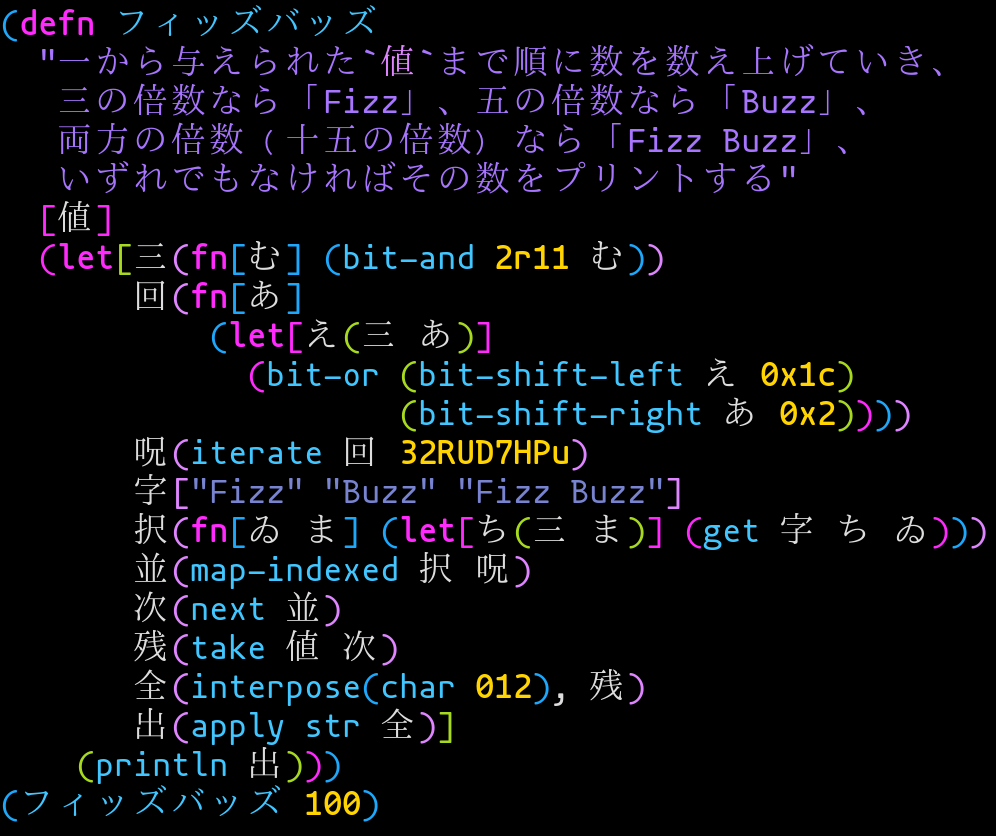Click the map-indexed function name
The height and width of the screenshot is (836, 996).
294,571
